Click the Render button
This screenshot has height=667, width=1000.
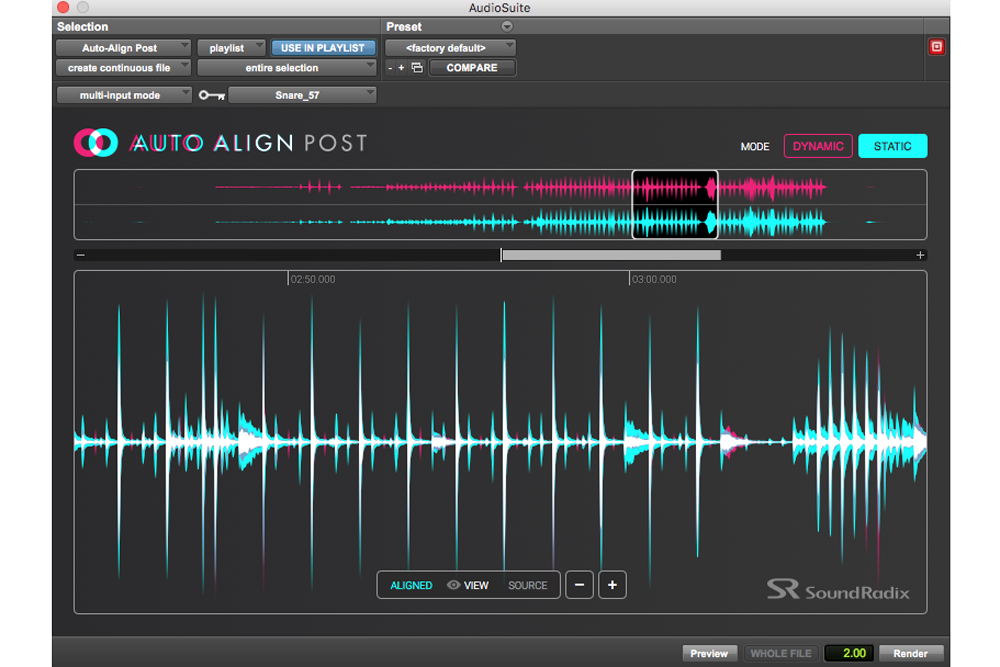tap(910, 653)
